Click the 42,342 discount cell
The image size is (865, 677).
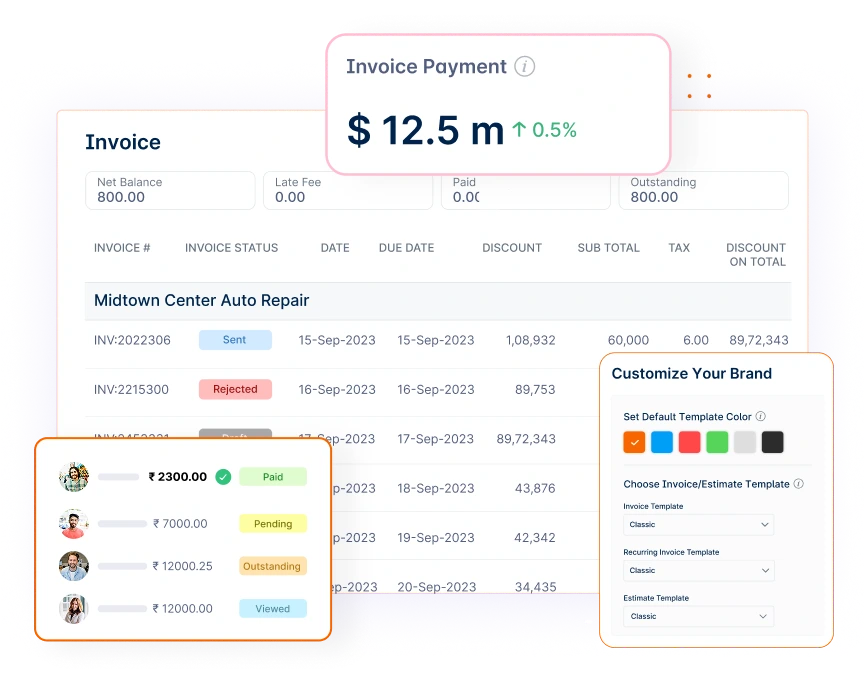[535, 537]
